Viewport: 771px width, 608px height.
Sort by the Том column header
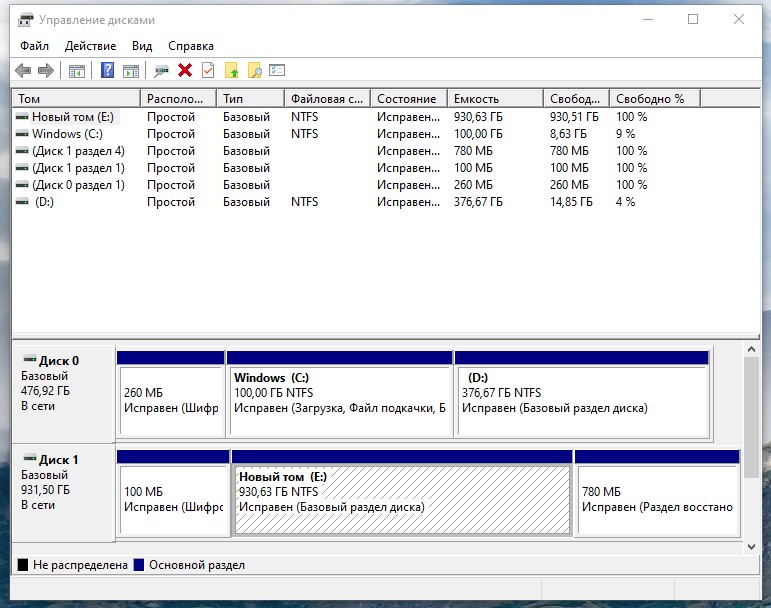coord(76,99)
